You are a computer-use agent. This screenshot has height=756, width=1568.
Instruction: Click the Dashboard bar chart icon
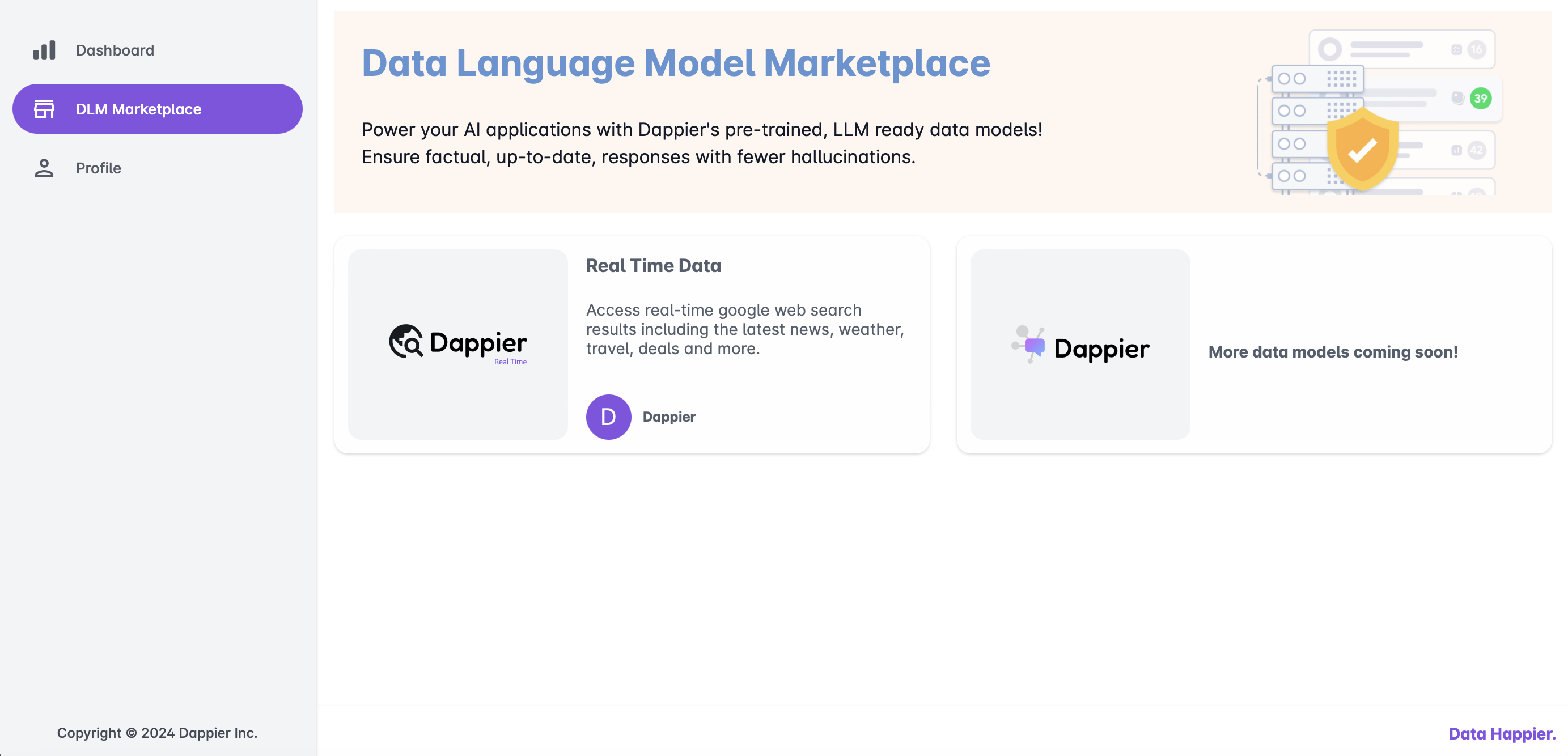[x=44, y=50]
